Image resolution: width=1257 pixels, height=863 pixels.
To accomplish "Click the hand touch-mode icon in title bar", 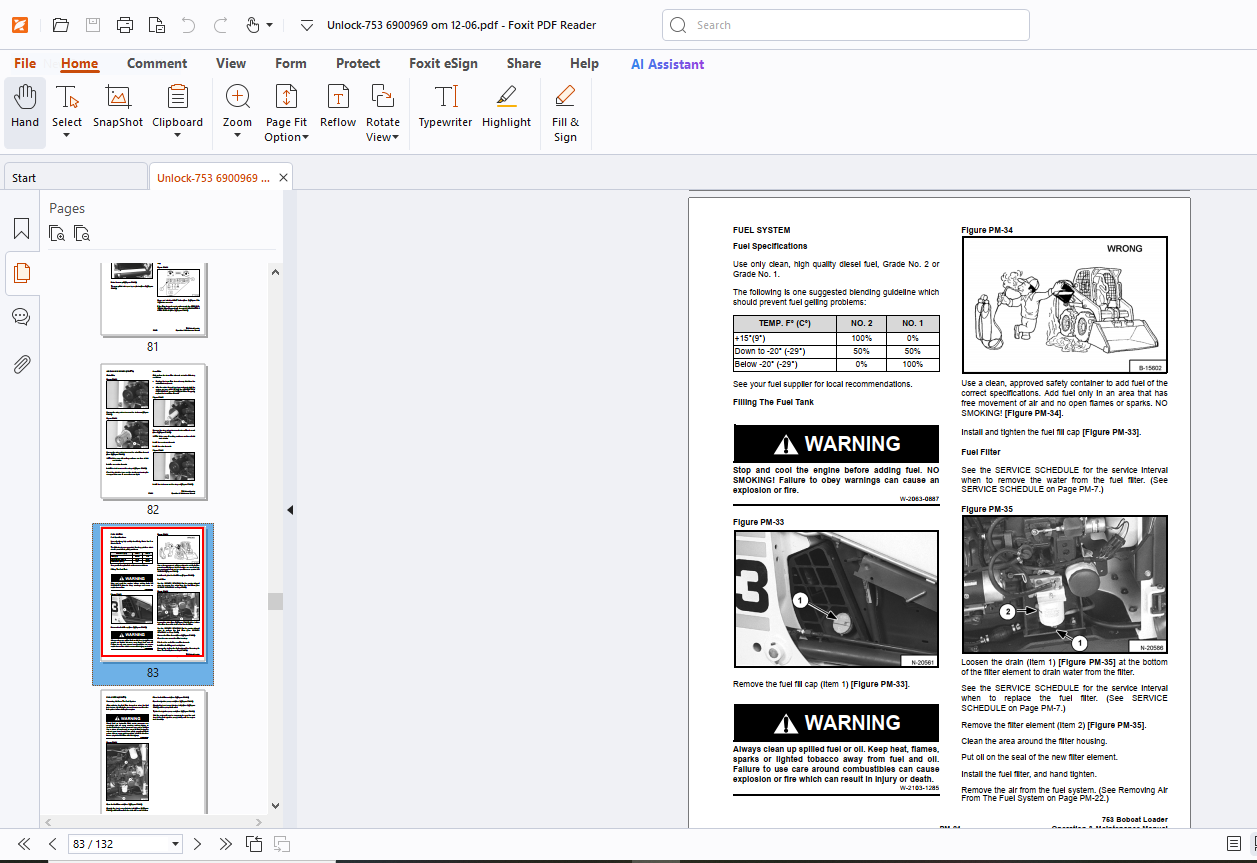I will pos(253,25).
